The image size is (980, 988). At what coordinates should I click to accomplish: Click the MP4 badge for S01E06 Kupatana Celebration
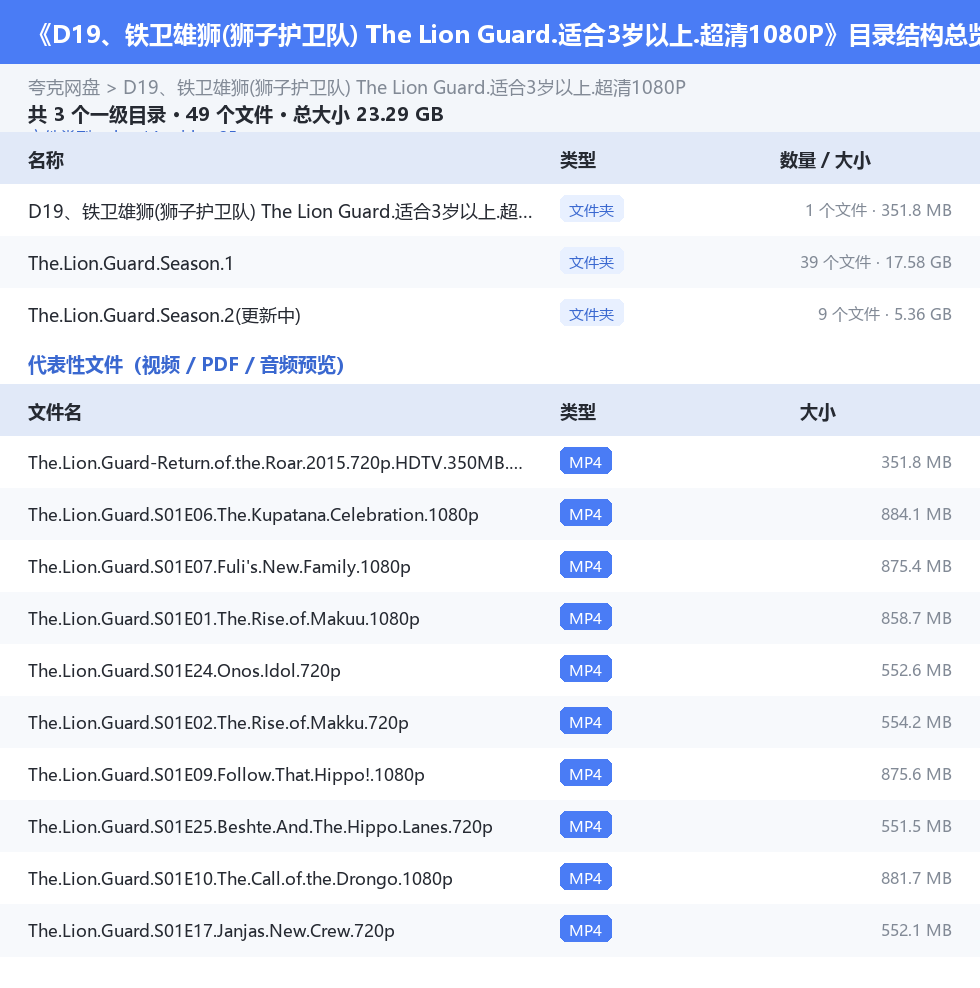coord(585,514)
